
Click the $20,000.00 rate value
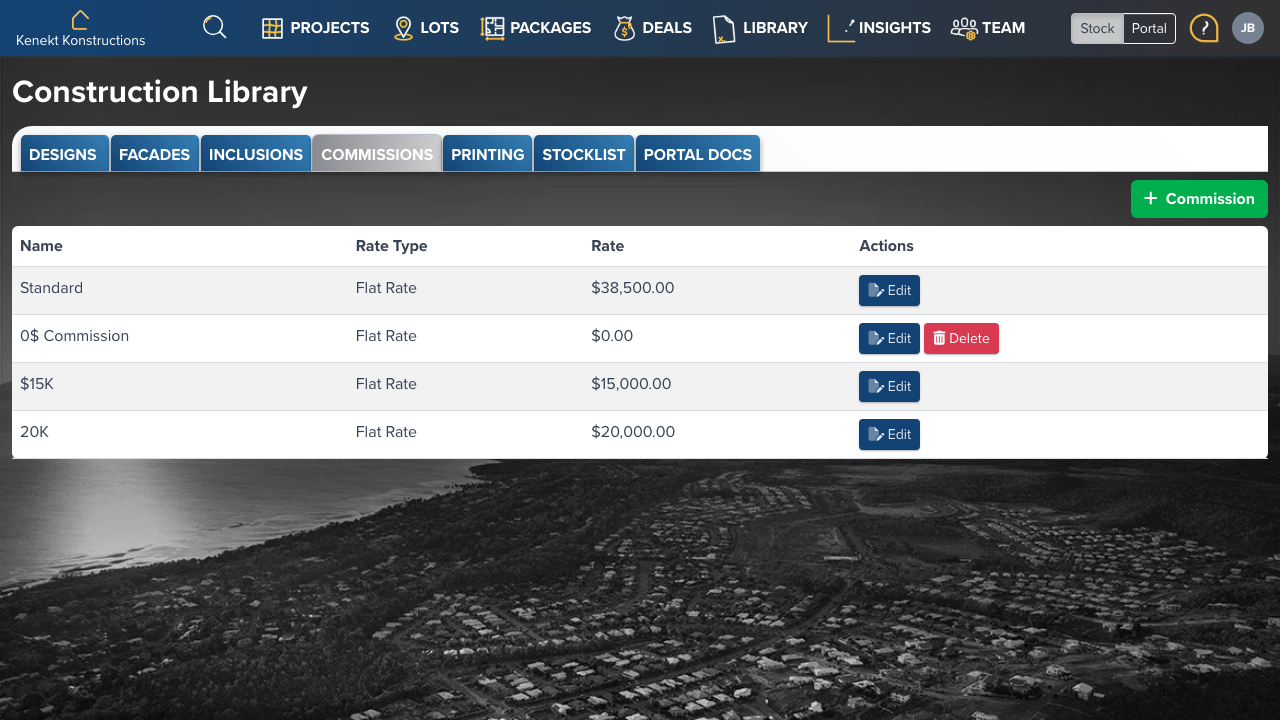click(x=633, y=432)
